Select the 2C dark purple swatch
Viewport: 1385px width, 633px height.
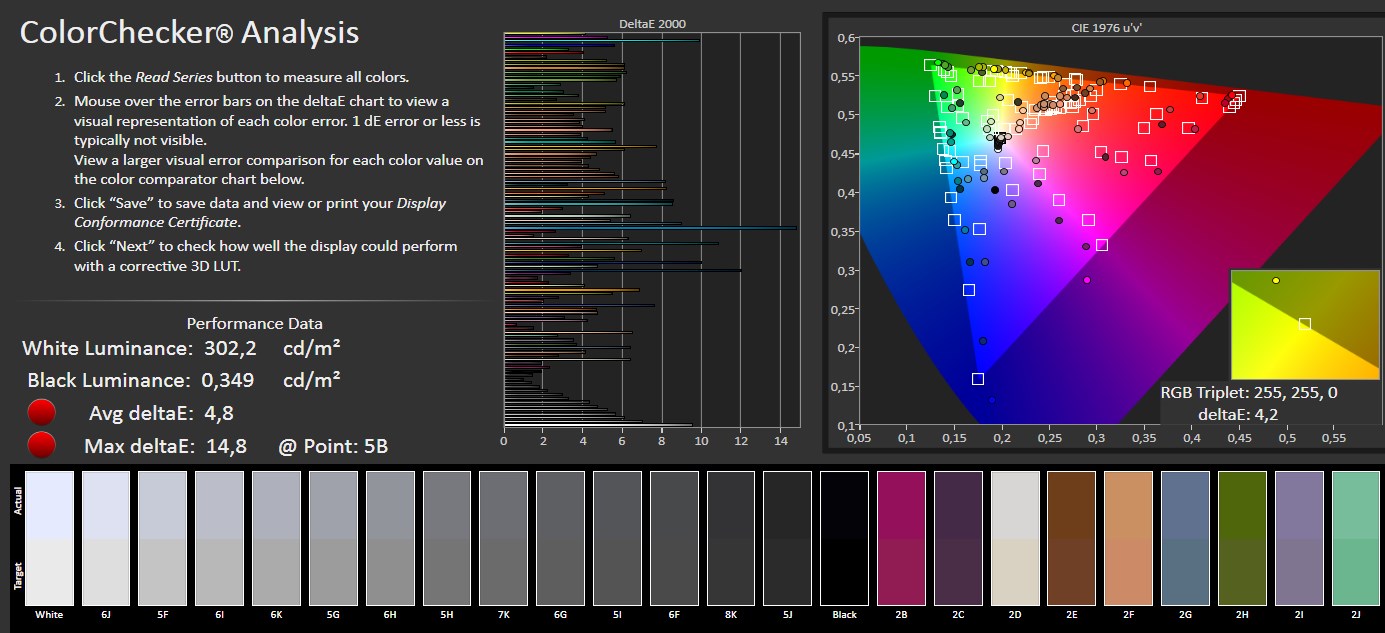[959, 538]
